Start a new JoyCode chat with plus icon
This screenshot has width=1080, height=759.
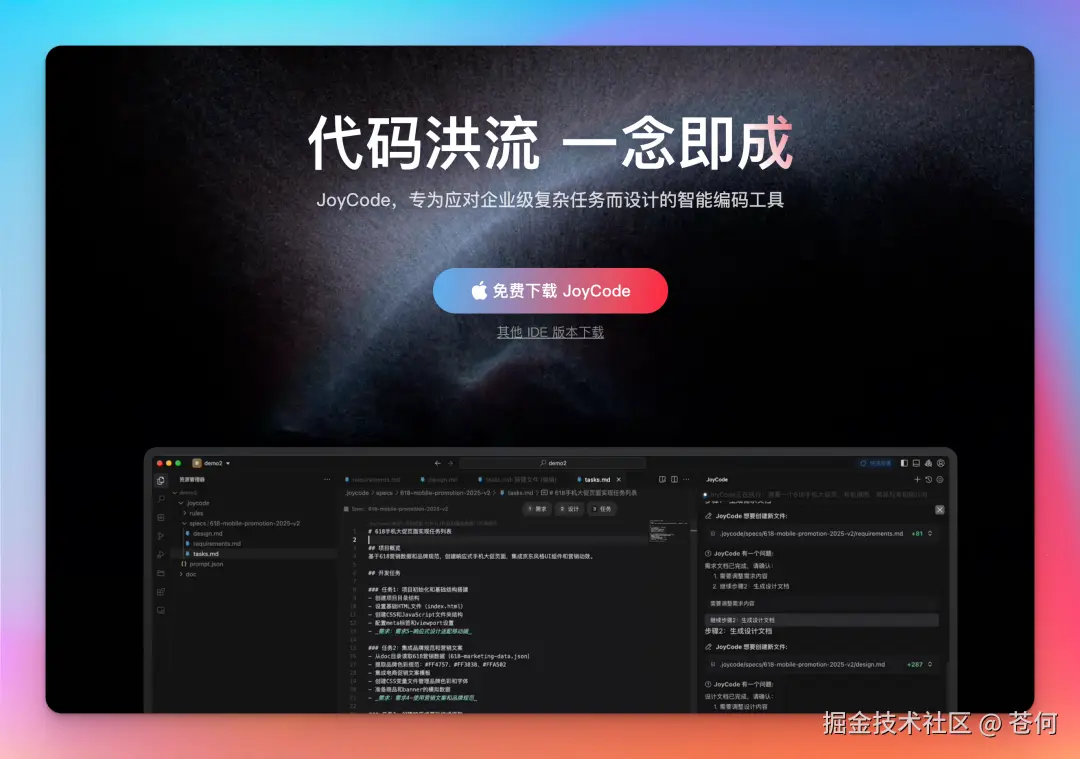[x=918, y=479]
